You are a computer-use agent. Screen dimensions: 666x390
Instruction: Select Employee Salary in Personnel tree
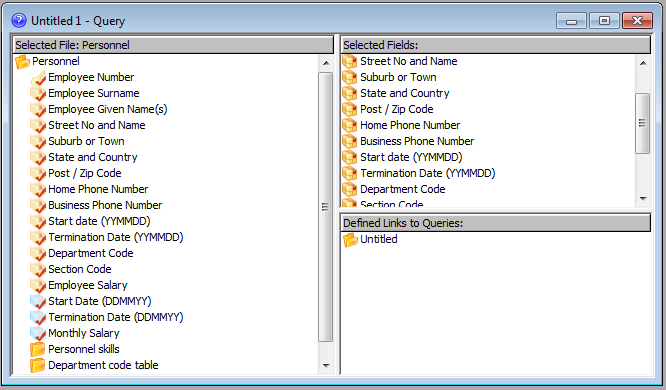[87, 285]
